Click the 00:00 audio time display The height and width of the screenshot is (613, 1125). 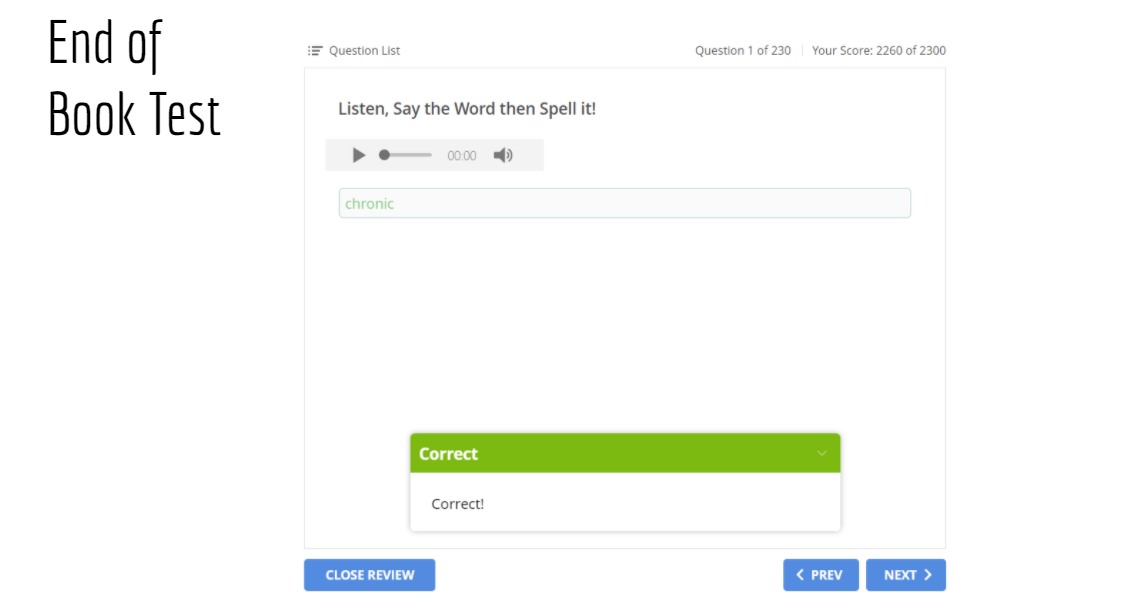point(462,156)
